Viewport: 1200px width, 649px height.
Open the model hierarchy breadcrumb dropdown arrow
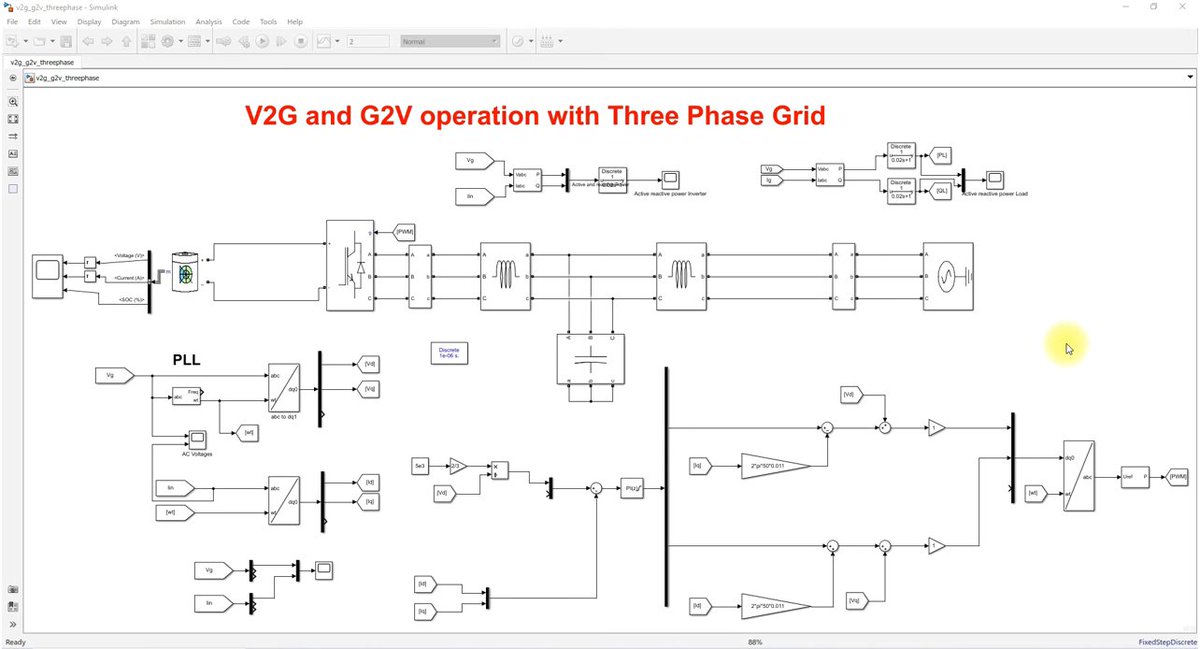pos(1189,77)
